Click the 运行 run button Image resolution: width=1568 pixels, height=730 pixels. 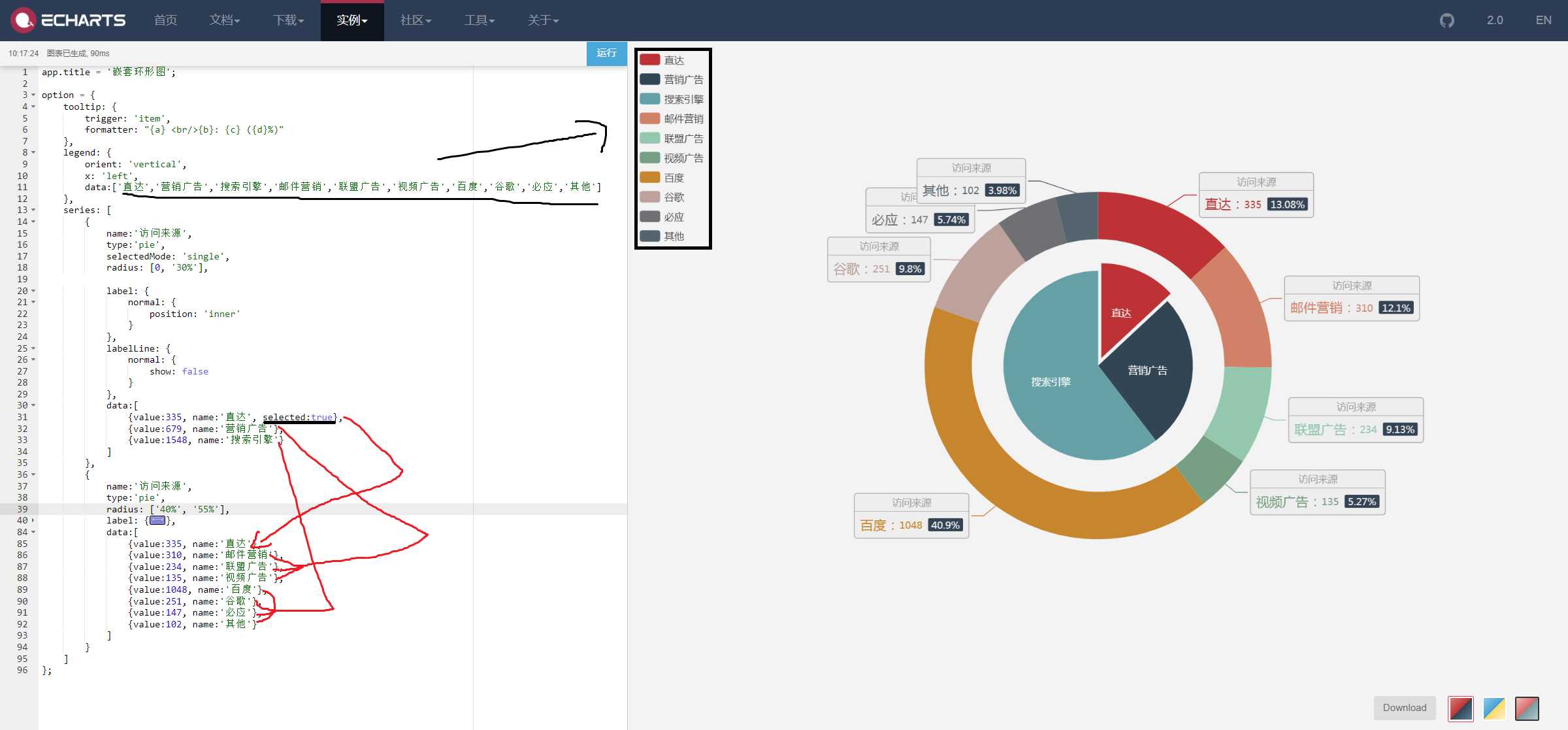[606, 53]
